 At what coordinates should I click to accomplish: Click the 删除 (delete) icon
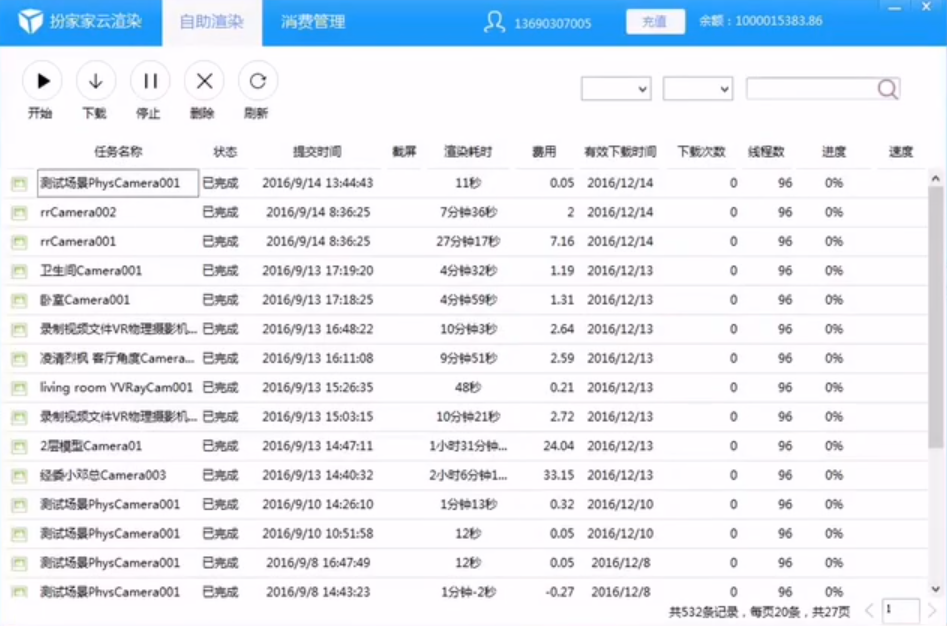tap(204, 81)
